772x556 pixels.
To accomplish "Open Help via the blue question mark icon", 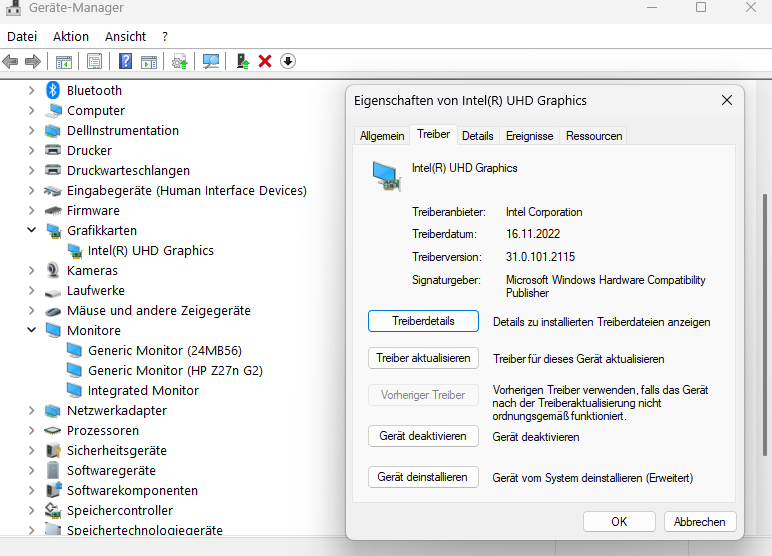I will tap(126, 61).
